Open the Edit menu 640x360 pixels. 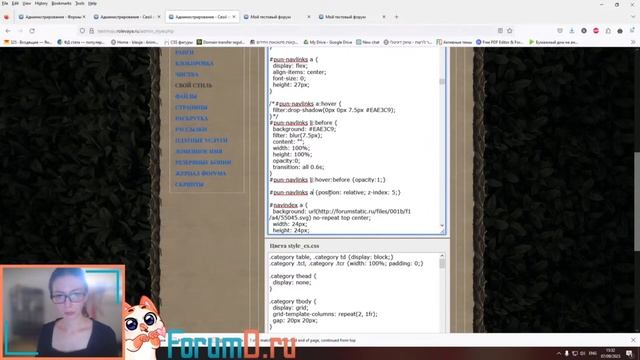click(x=15, y=3)
